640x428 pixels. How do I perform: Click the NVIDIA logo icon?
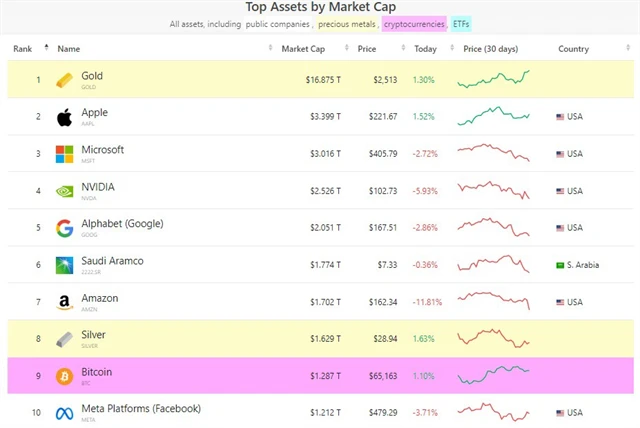(x=64, y=191)
